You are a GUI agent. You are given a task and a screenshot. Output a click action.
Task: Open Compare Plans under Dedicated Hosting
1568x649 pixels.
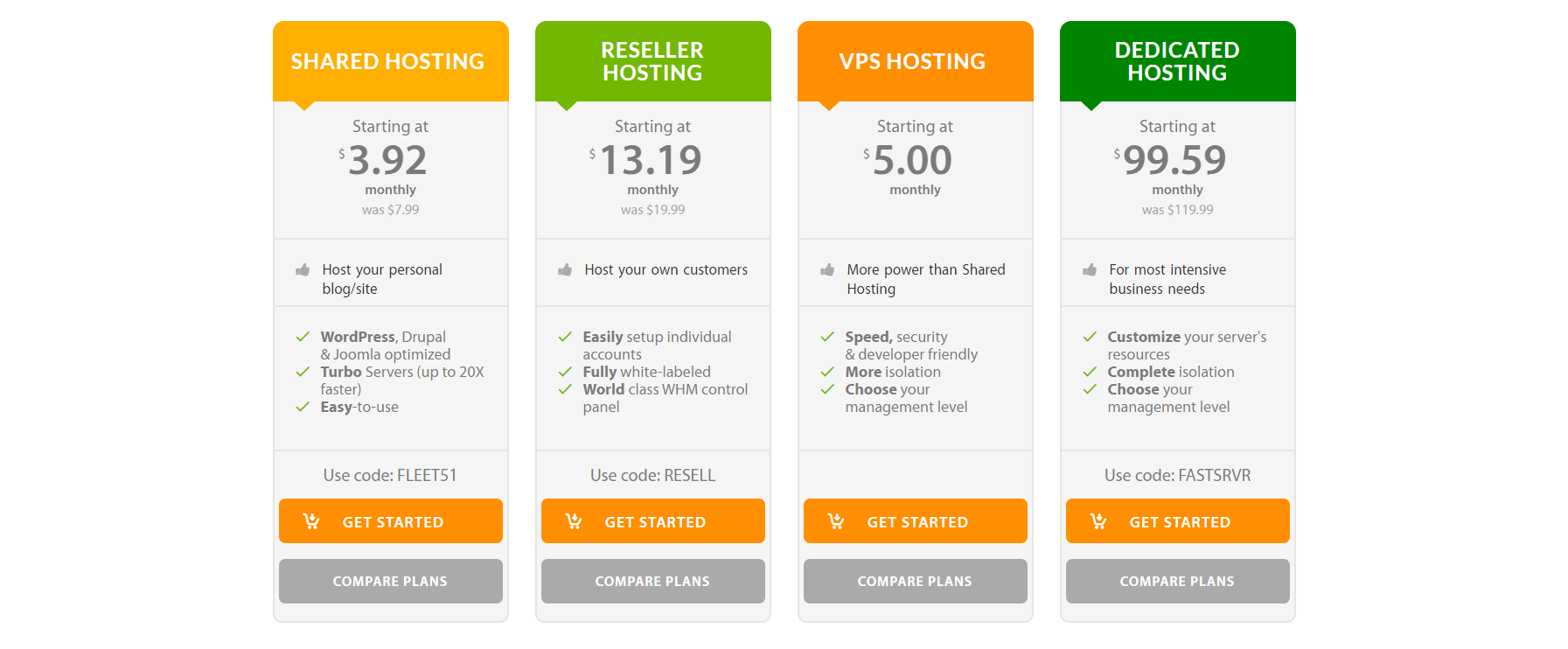click(1178, 581)
